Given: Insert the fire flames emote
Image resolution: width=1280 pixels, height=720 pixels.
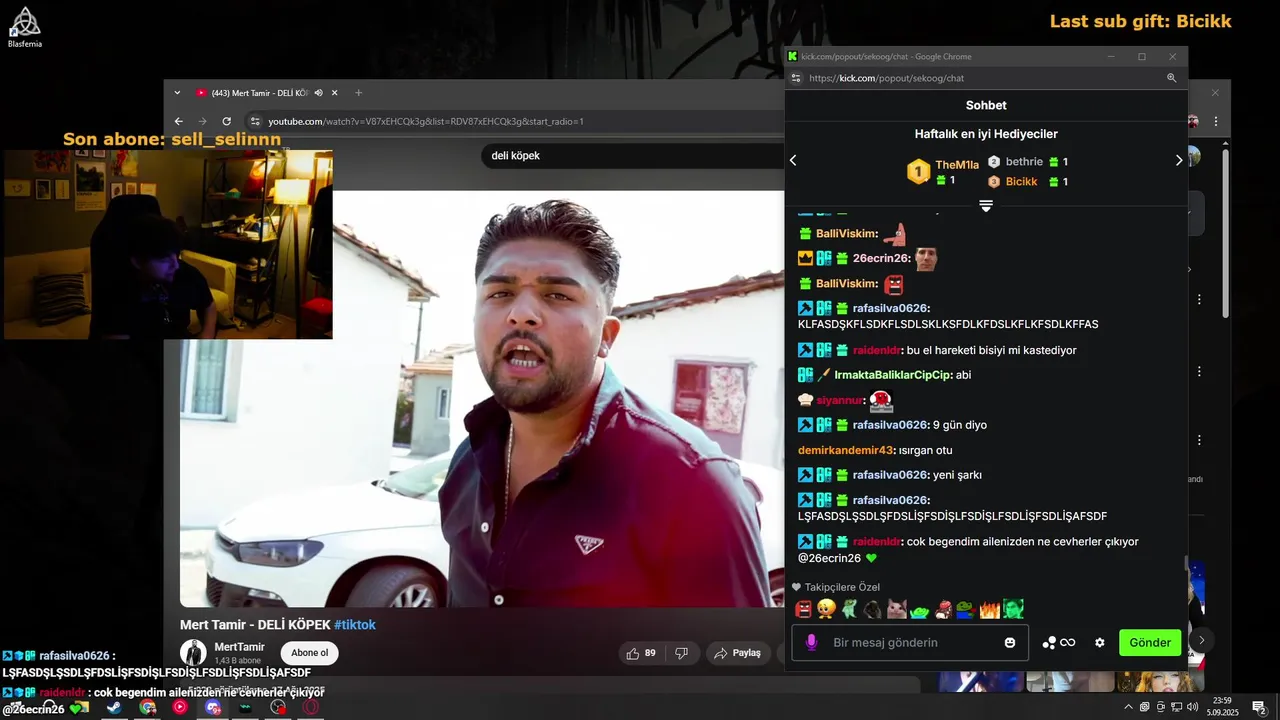Looking at the screenshot, I should (x=990, y=608).
